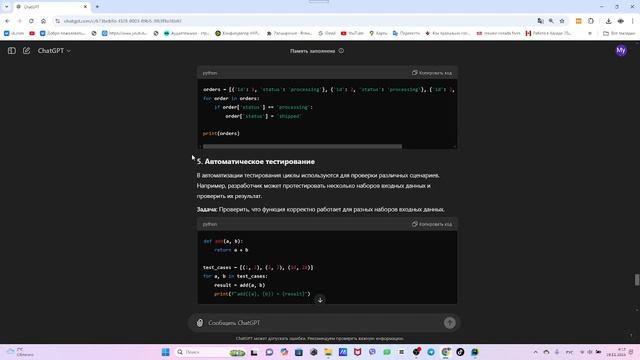Reload the current page

coord(31,21)
